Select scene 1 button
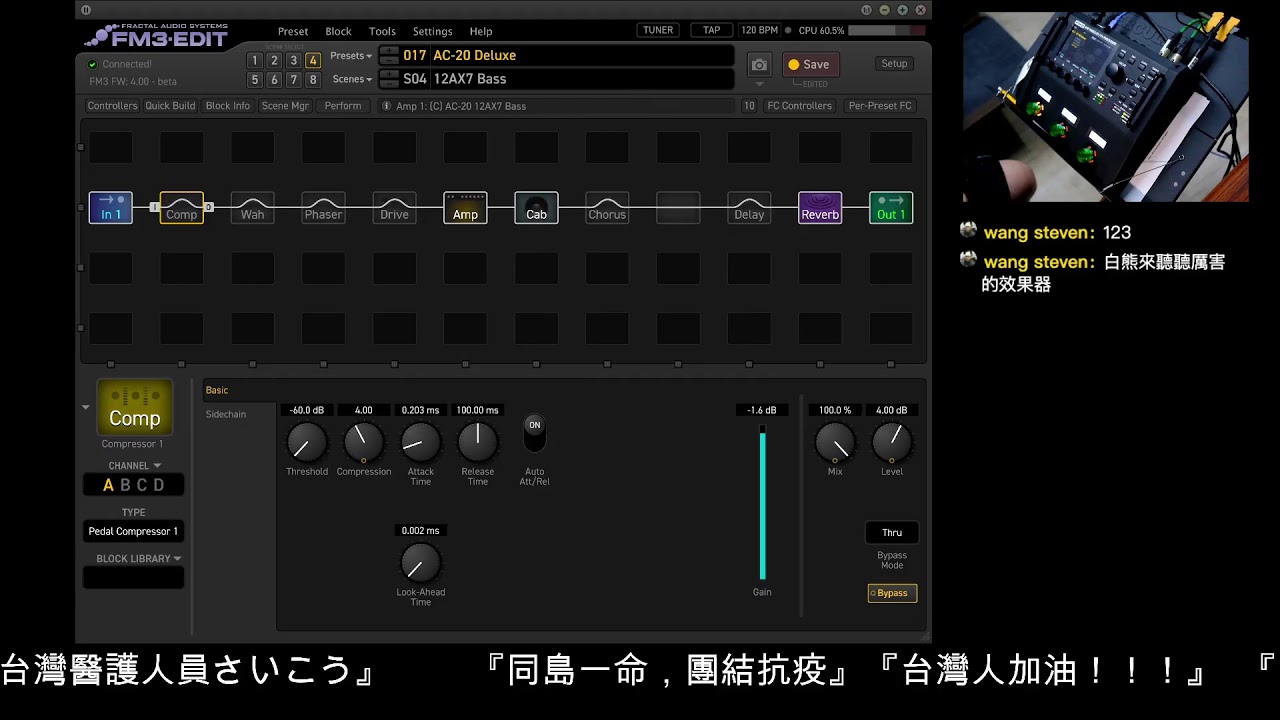The height and width of the screenshot is (720, 1280). point(254,61)
